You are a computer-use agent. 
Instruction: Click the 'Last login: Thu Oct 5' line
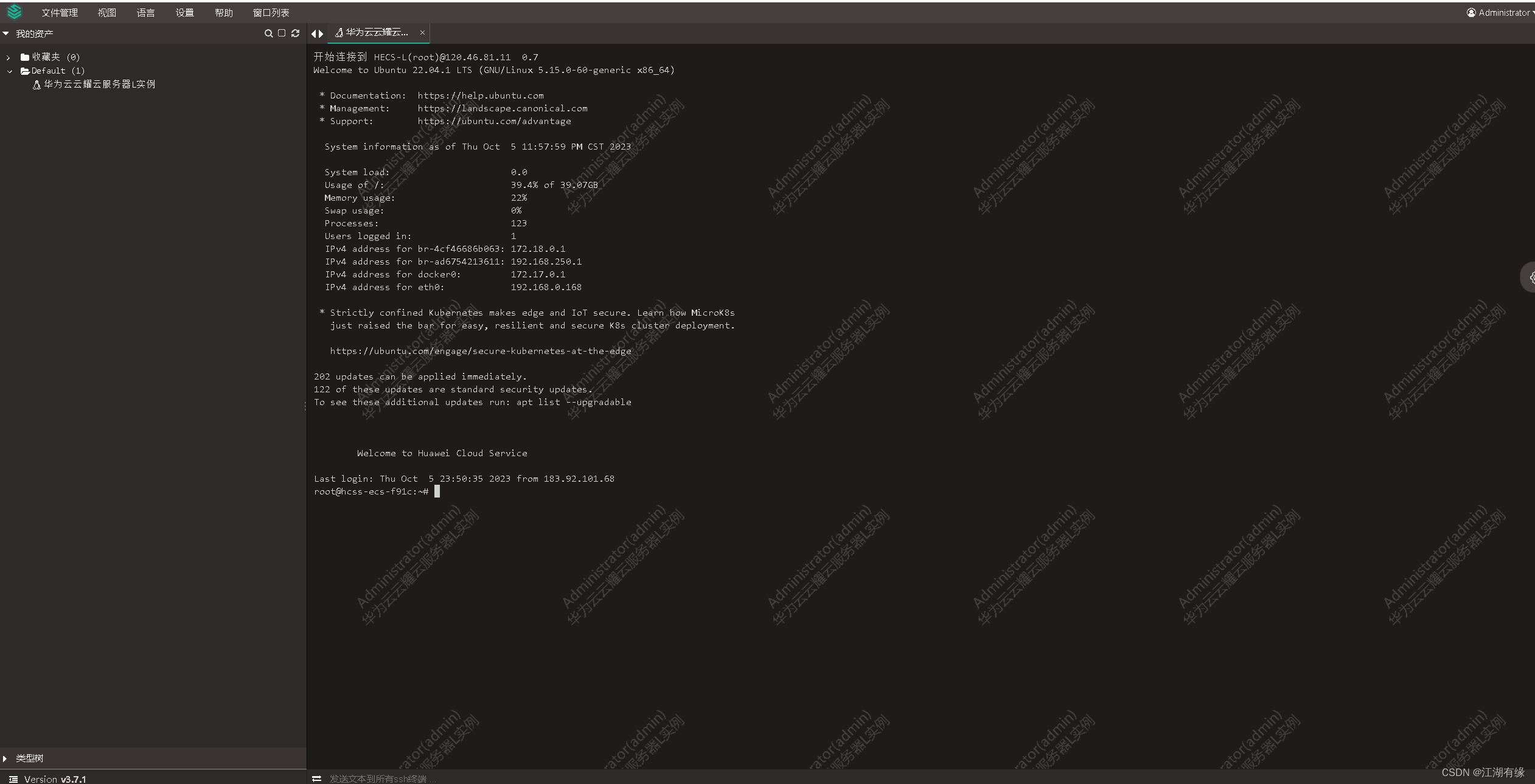point(464,479)
